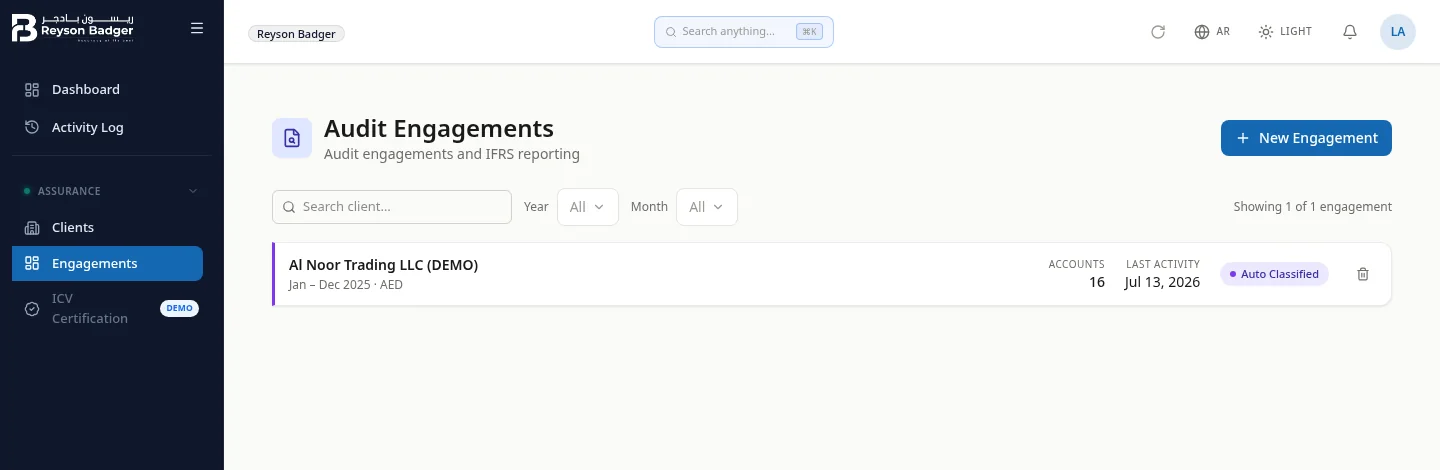Click the DEMO badge on ICV Certification
The image size is (1440, 470).
[180, 308]
